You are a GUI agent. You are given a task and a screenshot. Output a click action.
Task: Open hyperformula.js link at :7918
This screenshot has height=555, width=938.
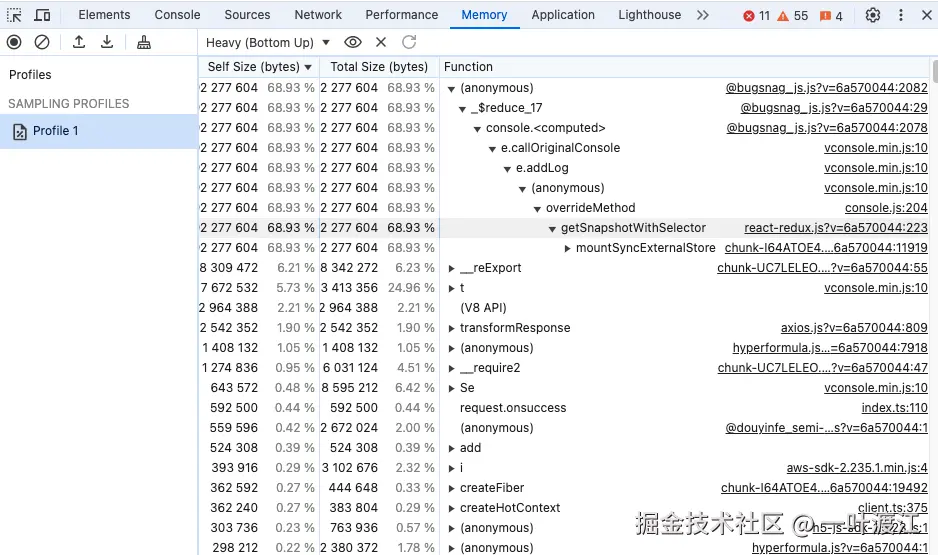[x=830, y=347]
